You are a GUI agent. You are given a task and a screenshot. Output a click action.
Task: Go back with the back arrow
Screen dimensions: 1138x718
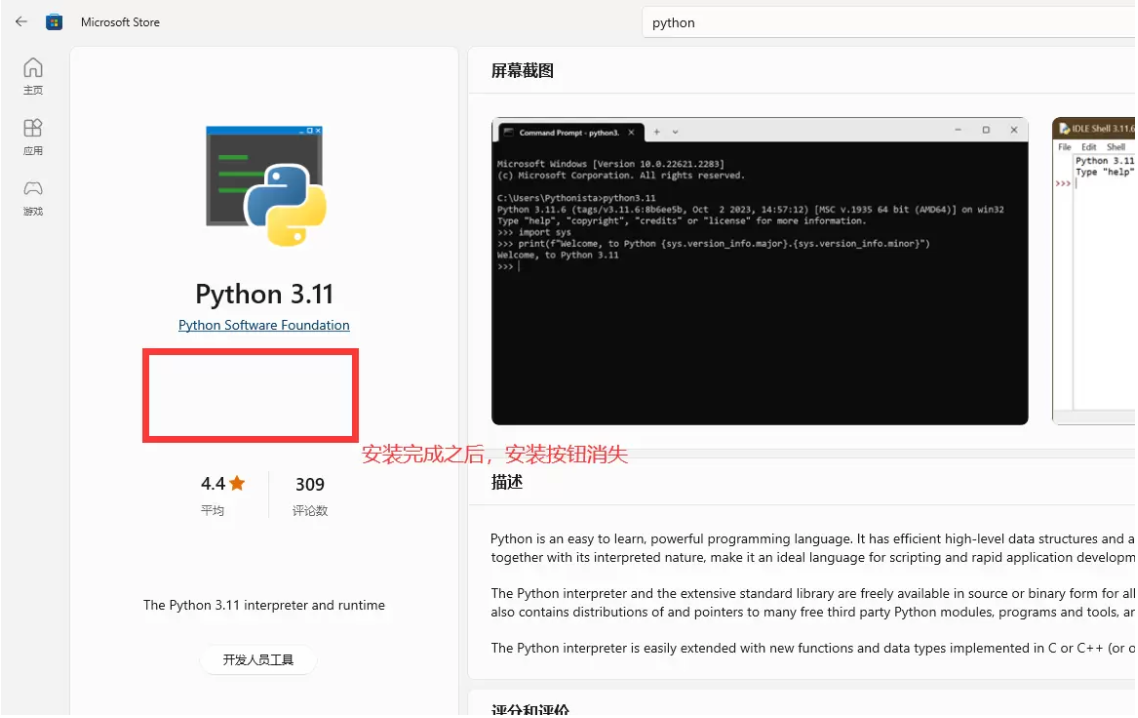21,22
